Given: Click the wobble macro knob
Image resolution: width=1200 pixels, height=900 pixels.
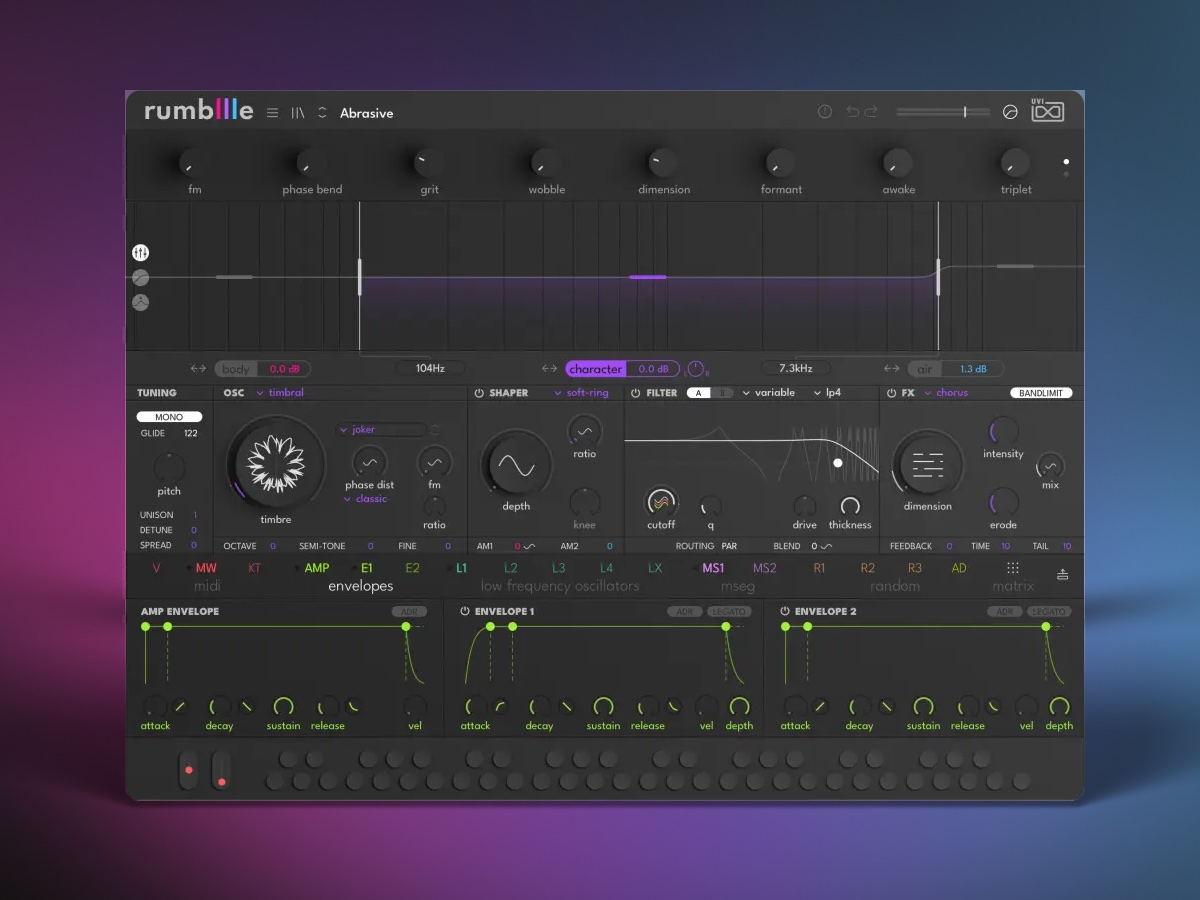Looking at the screenshot, I should pyautogui.click(x=546, y=161).
